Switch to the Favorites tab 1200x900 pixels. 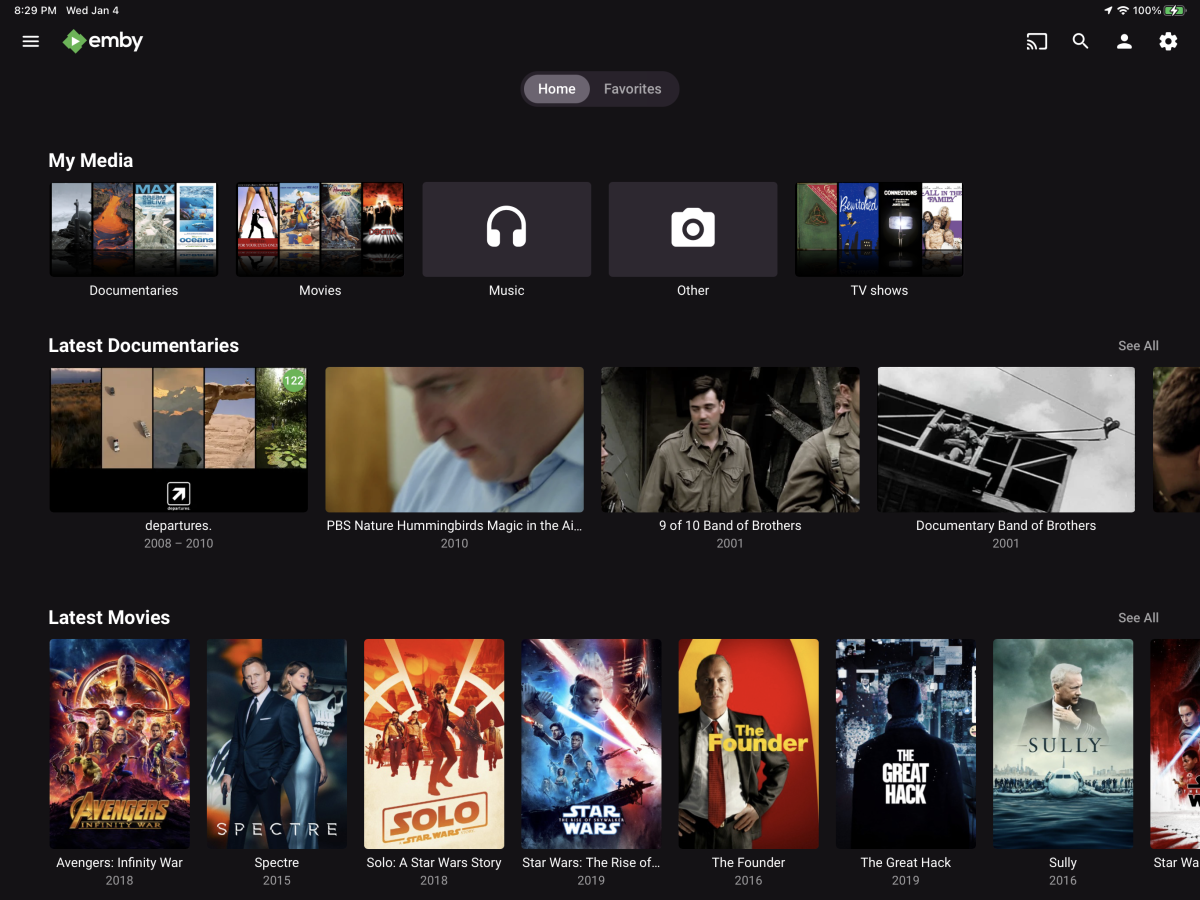[x=633, y=89]
